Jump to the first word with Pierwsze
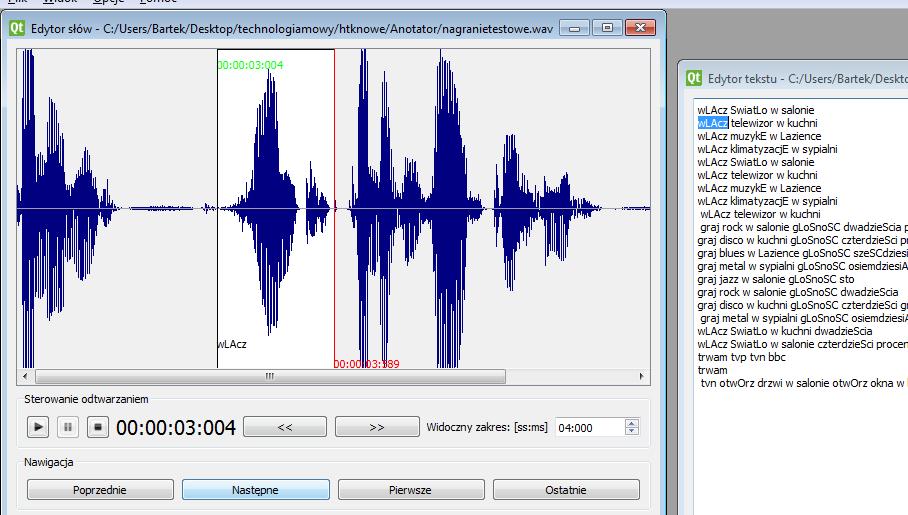 click(x=410, y=490)
